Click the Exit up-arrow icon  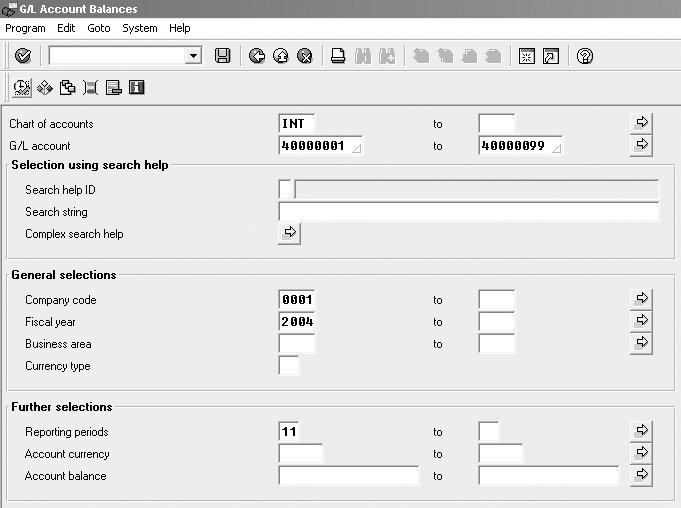click(281, 57)
